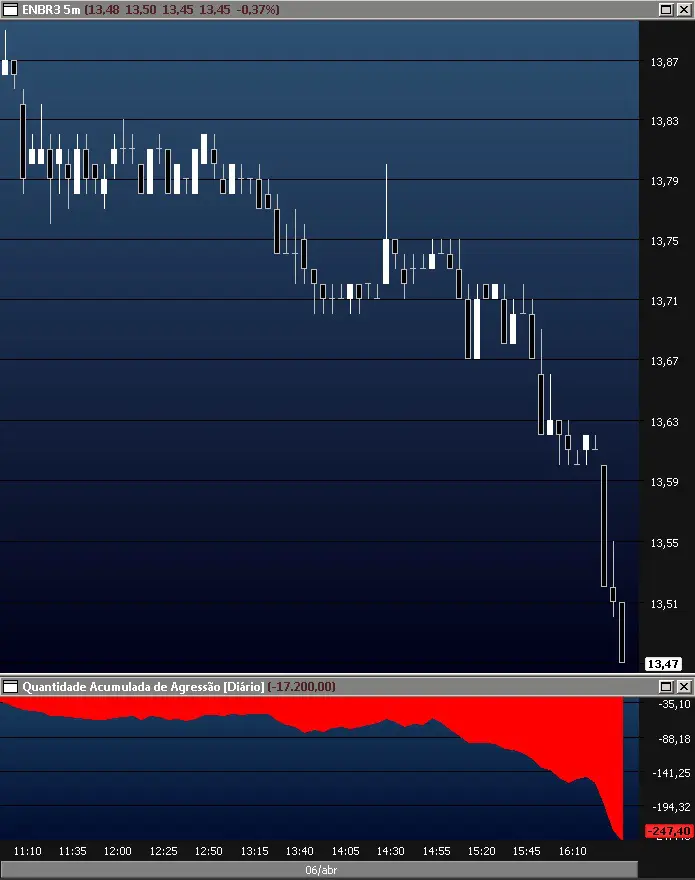Click the 14:05 time axis label
Image resolution: width=695 pixels, height=880 pixels.
tap(345, 851)
